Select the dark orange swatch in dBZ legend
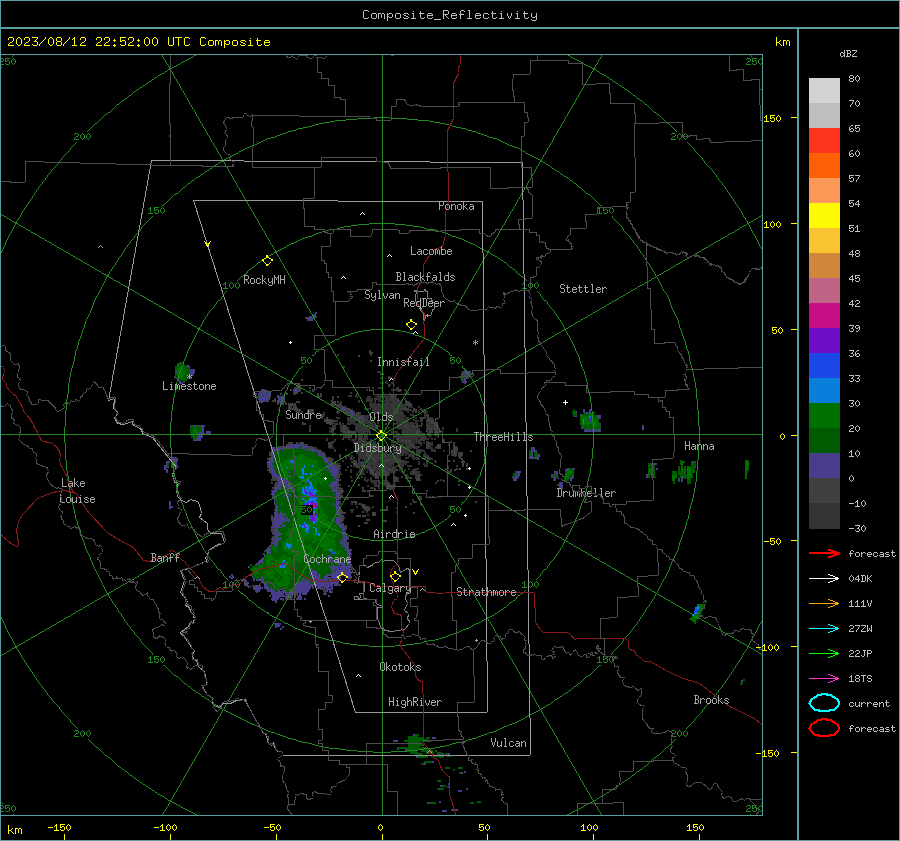 tap(824, 165)
